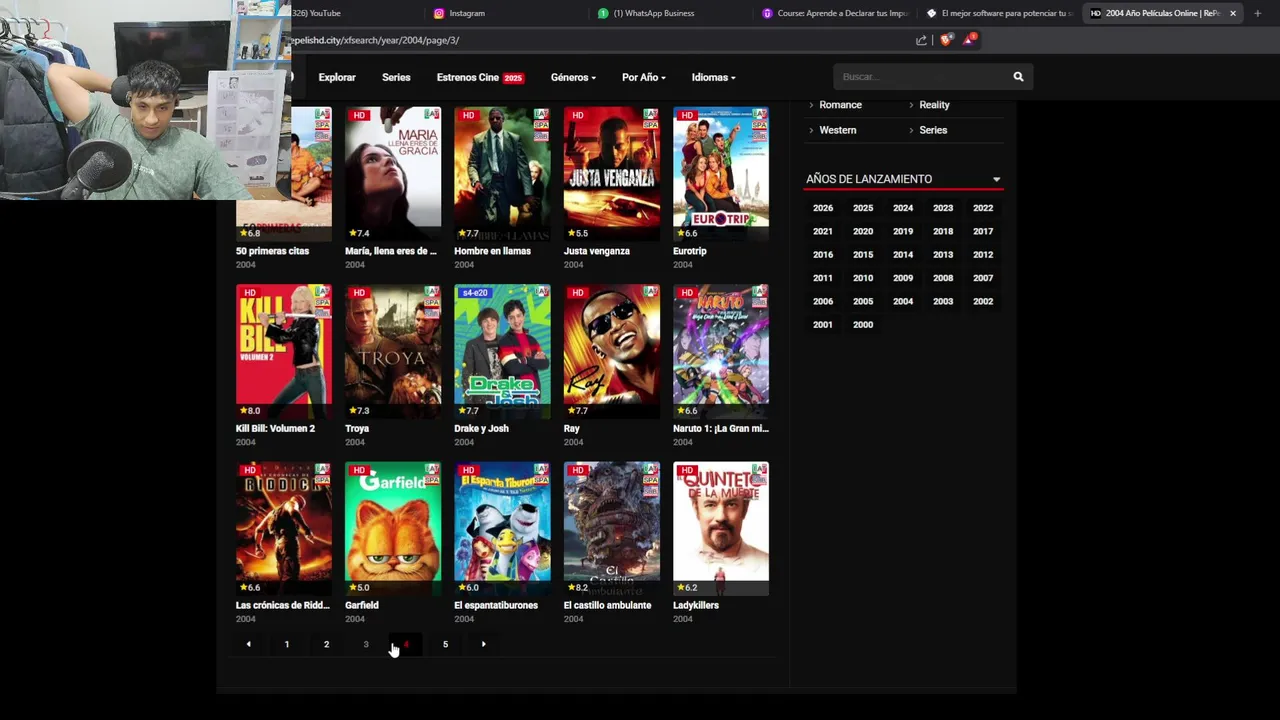This screenshot has width=1280, height=720.
Task: Select year 2024
Action: point(903,208)
